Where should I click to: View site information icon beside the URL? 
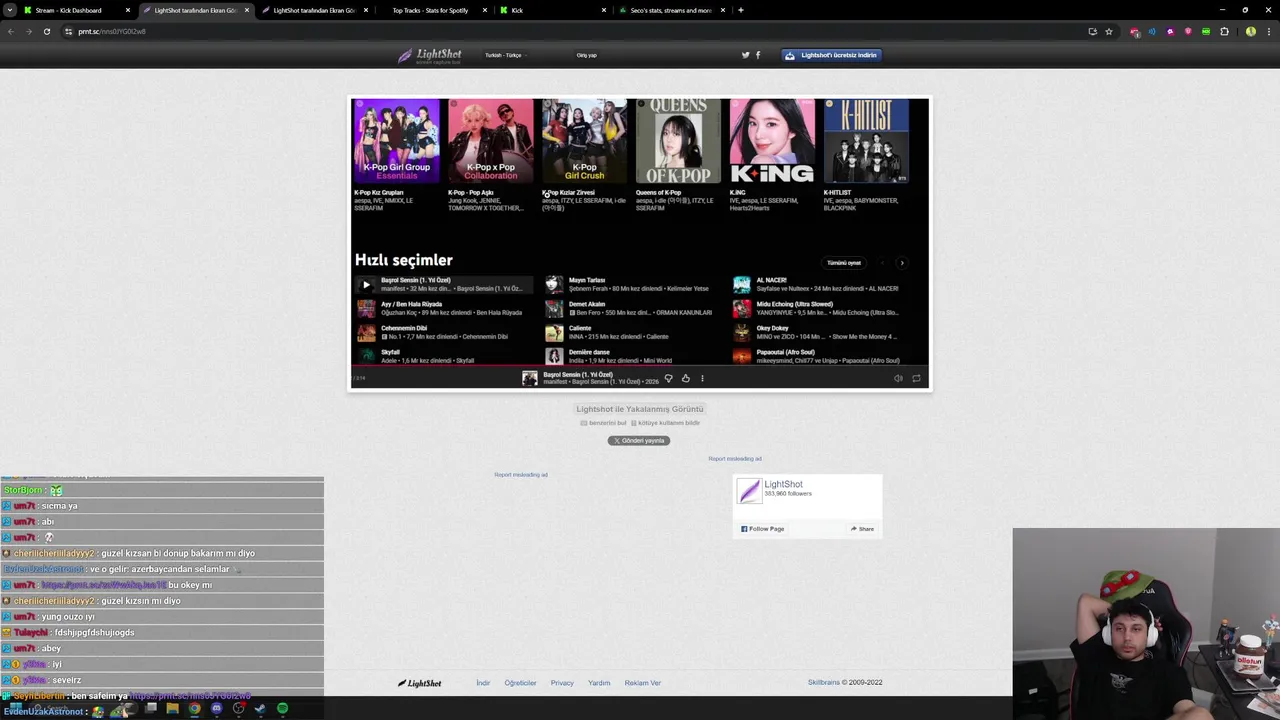click(68, 31)
